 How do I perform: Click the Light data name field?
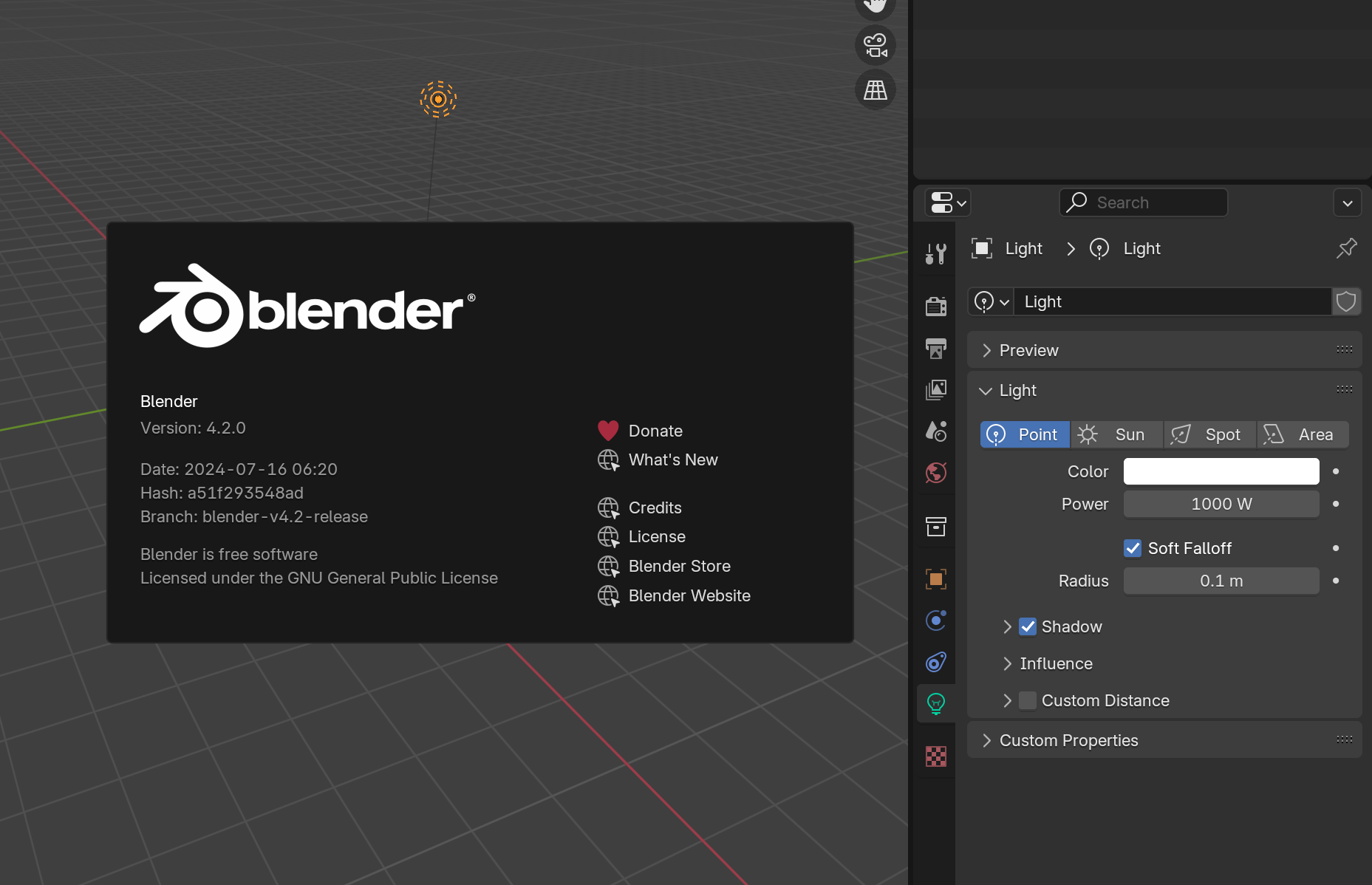1173,301
